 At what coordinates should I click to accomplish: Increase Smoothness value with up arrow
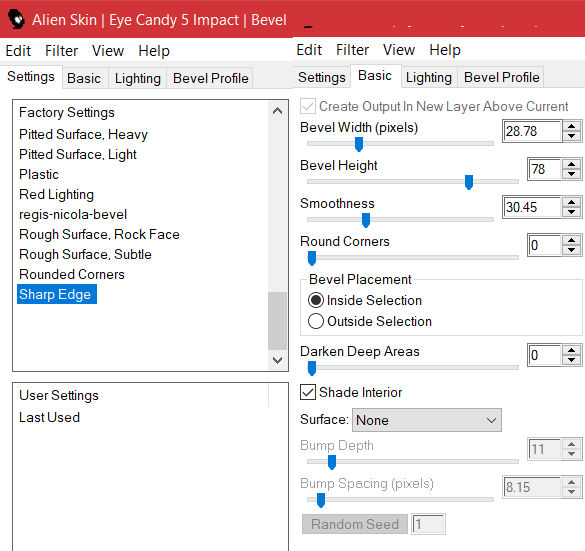(571, 203)
